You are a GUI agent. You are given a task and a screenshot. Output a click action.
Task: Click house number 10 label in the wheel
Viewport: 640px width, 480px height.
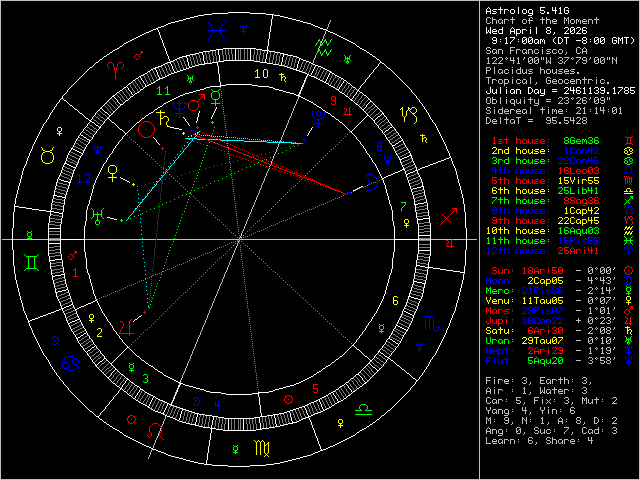262,74
